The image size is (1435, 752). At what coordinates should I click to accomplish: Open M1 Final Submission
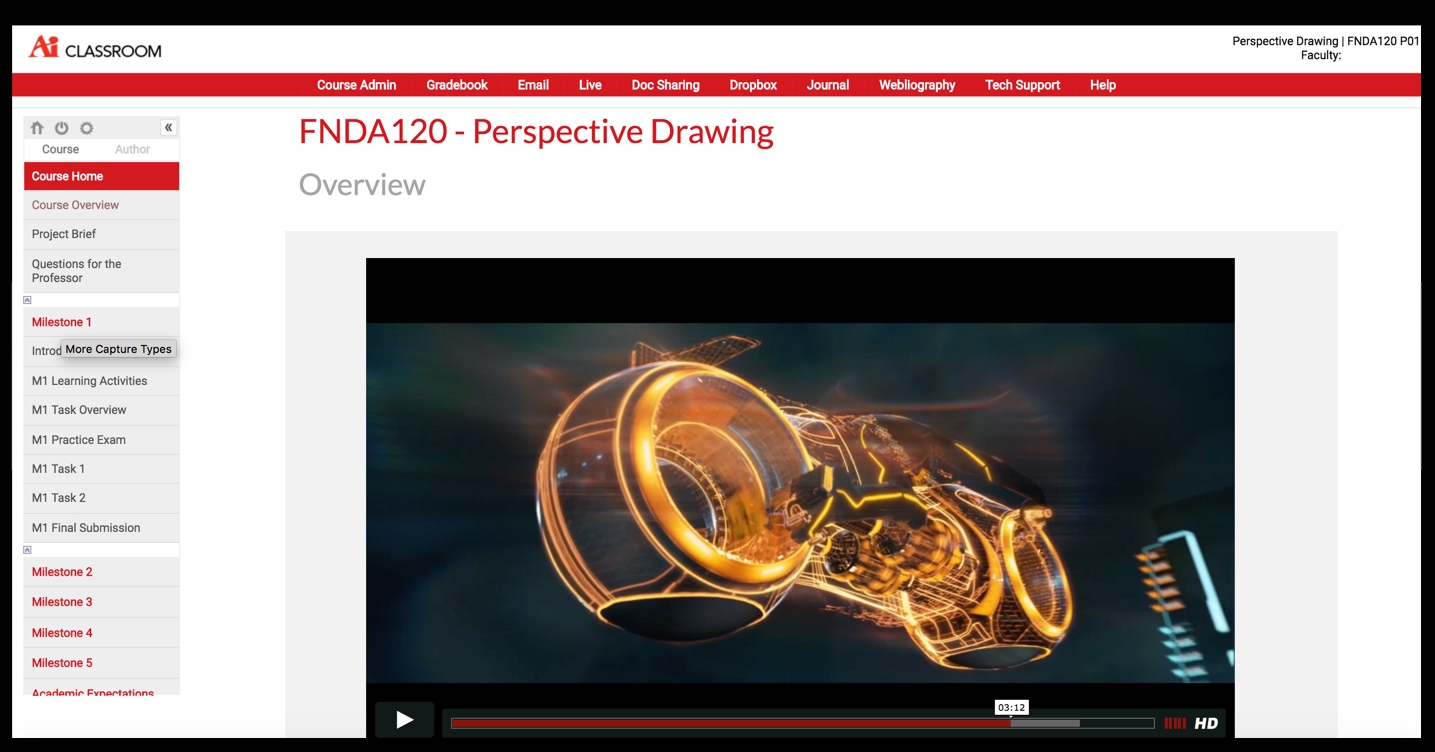pyautogui.click(x=101, y=528)
